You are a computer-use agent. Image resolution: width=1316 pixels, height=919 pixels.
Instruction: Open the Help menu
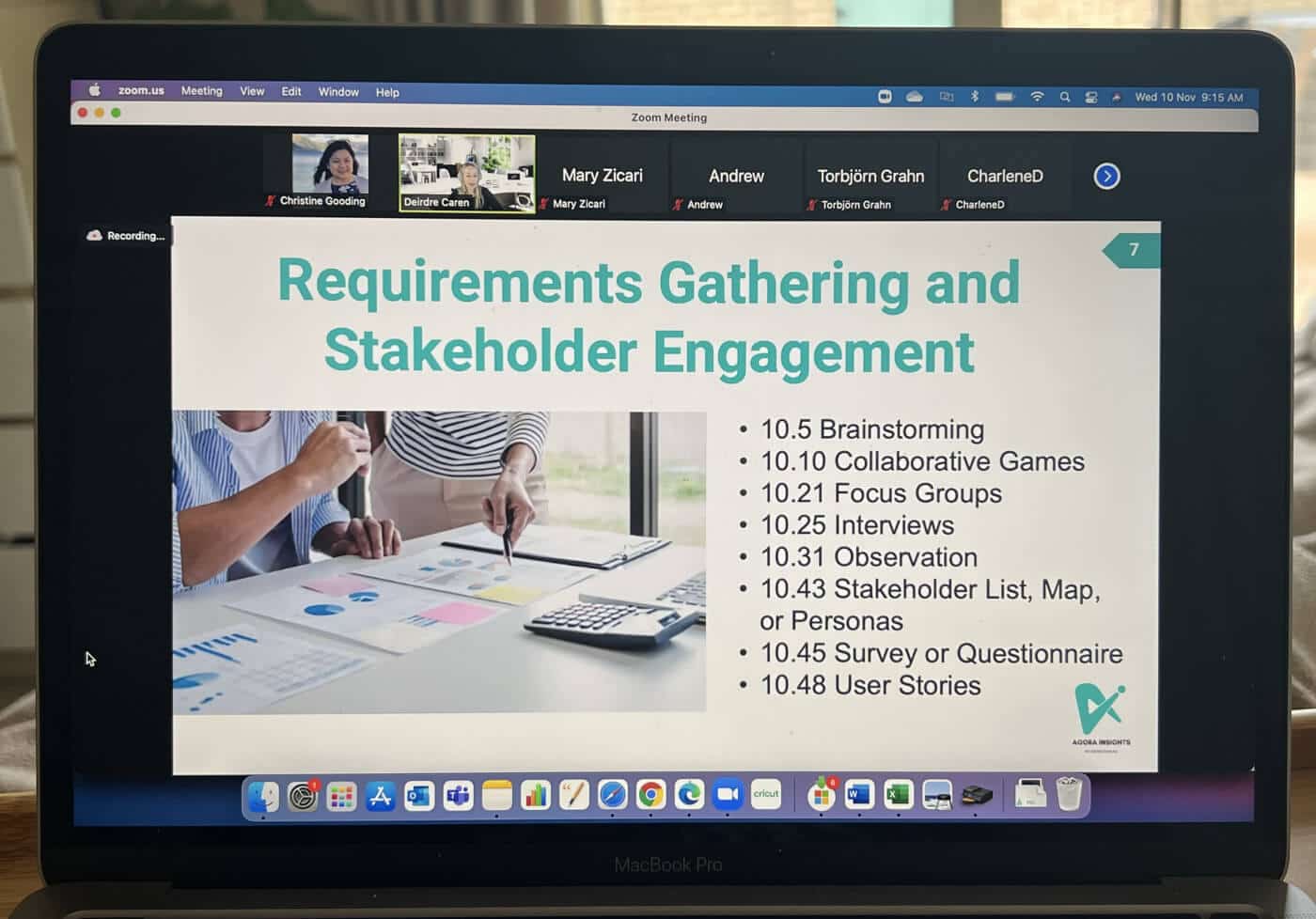(387, 92)
